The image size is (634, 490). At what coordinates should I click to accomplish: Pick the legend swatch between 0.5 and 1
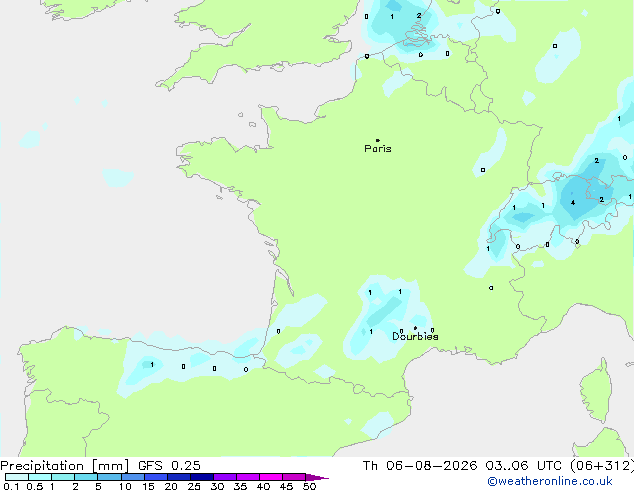pyautogui.click(x=40, y=477)
